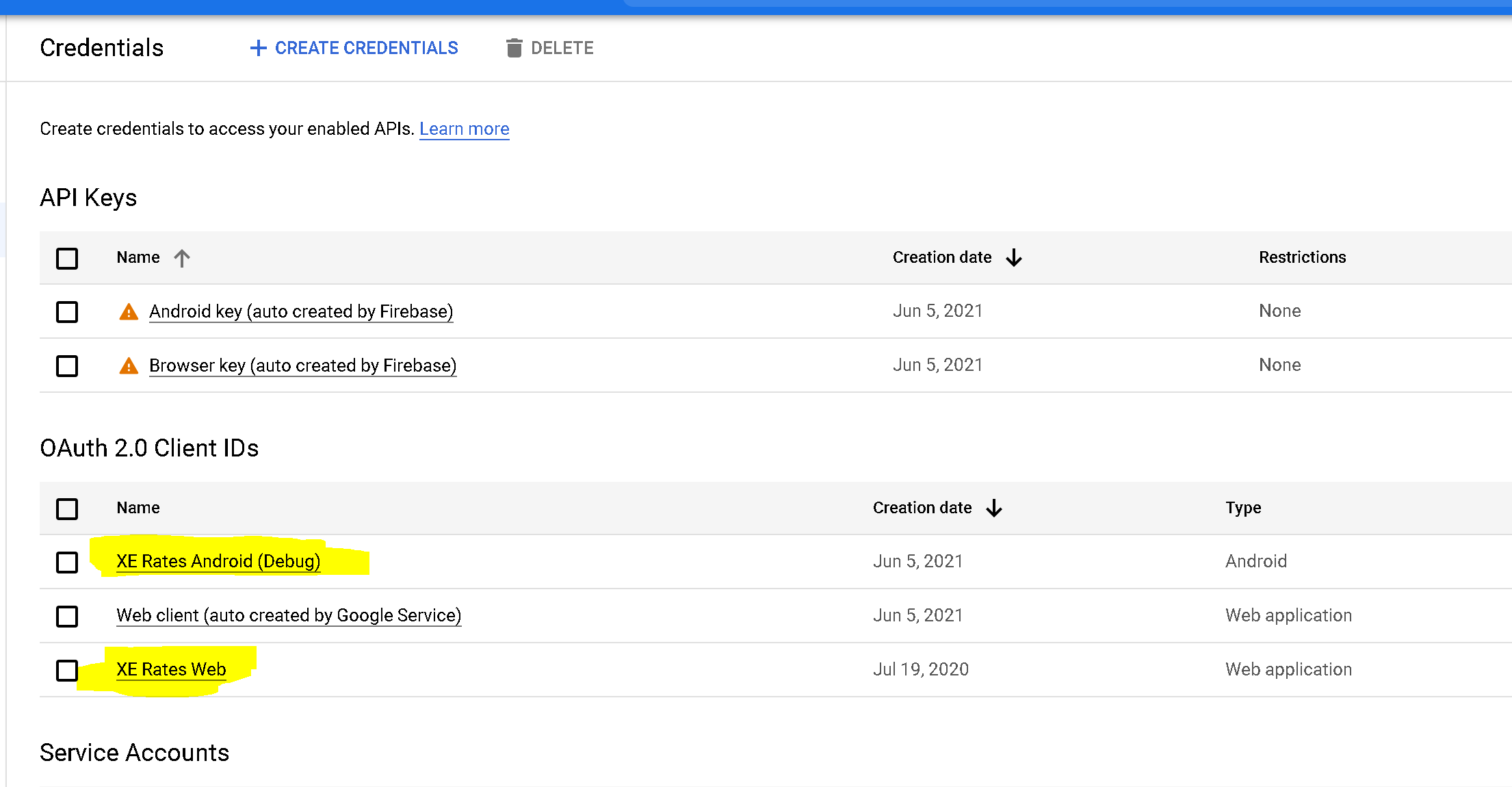Click warning icon beside Android key

click(129, 312)
